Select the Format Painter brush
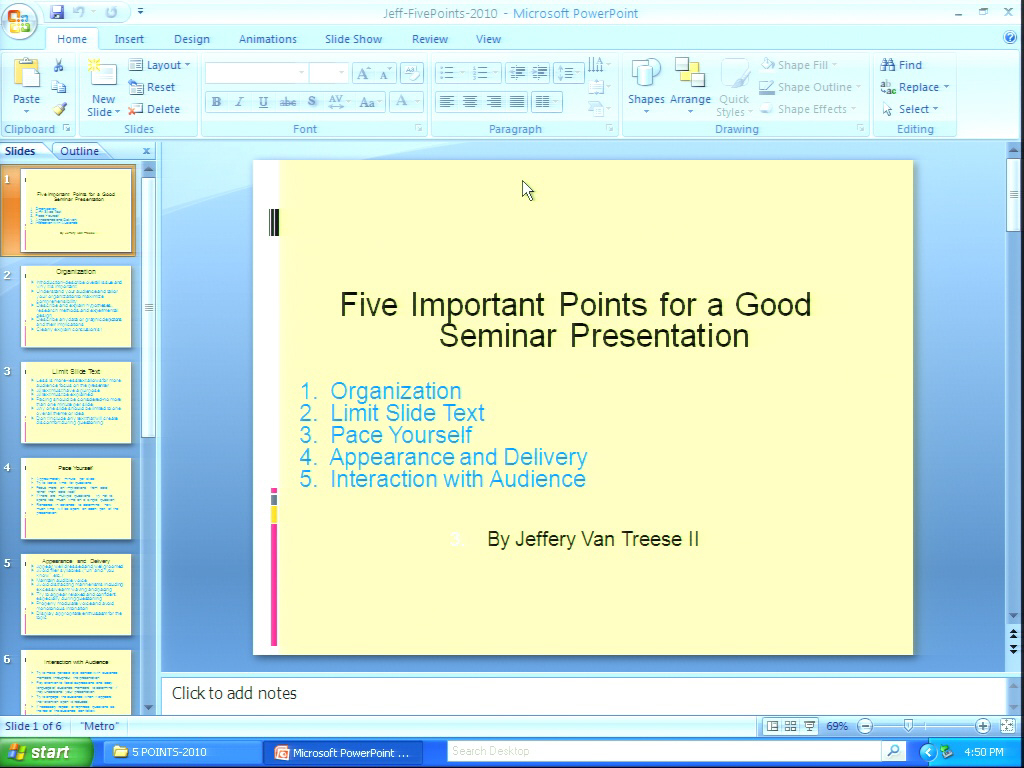 tap(59, 108)
